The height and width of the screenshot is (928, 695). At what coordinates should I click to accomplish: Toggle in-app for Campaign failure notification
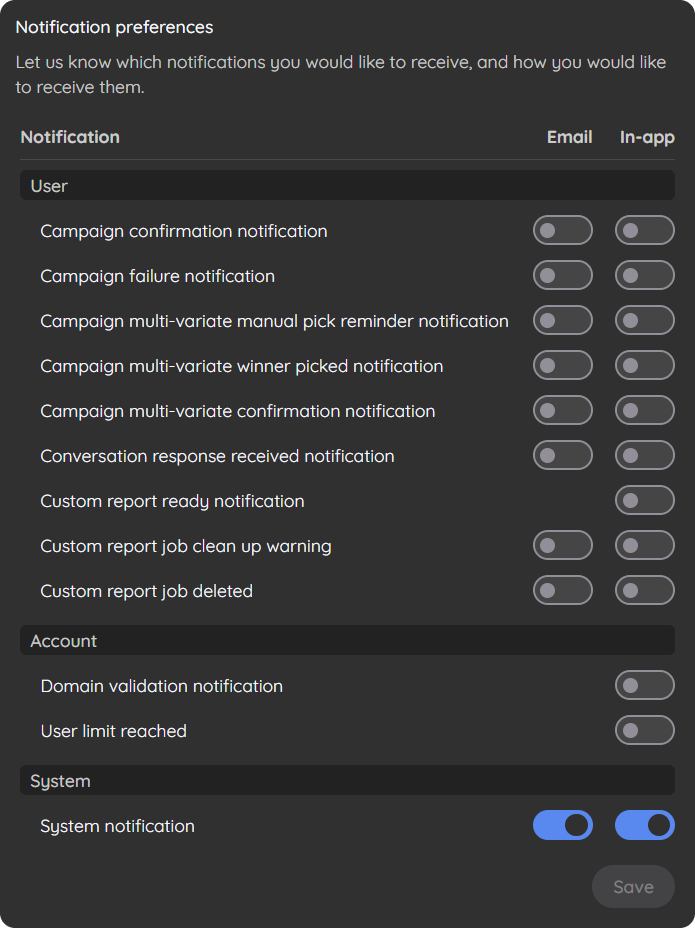pyautogui.click(x=645, y=275)
